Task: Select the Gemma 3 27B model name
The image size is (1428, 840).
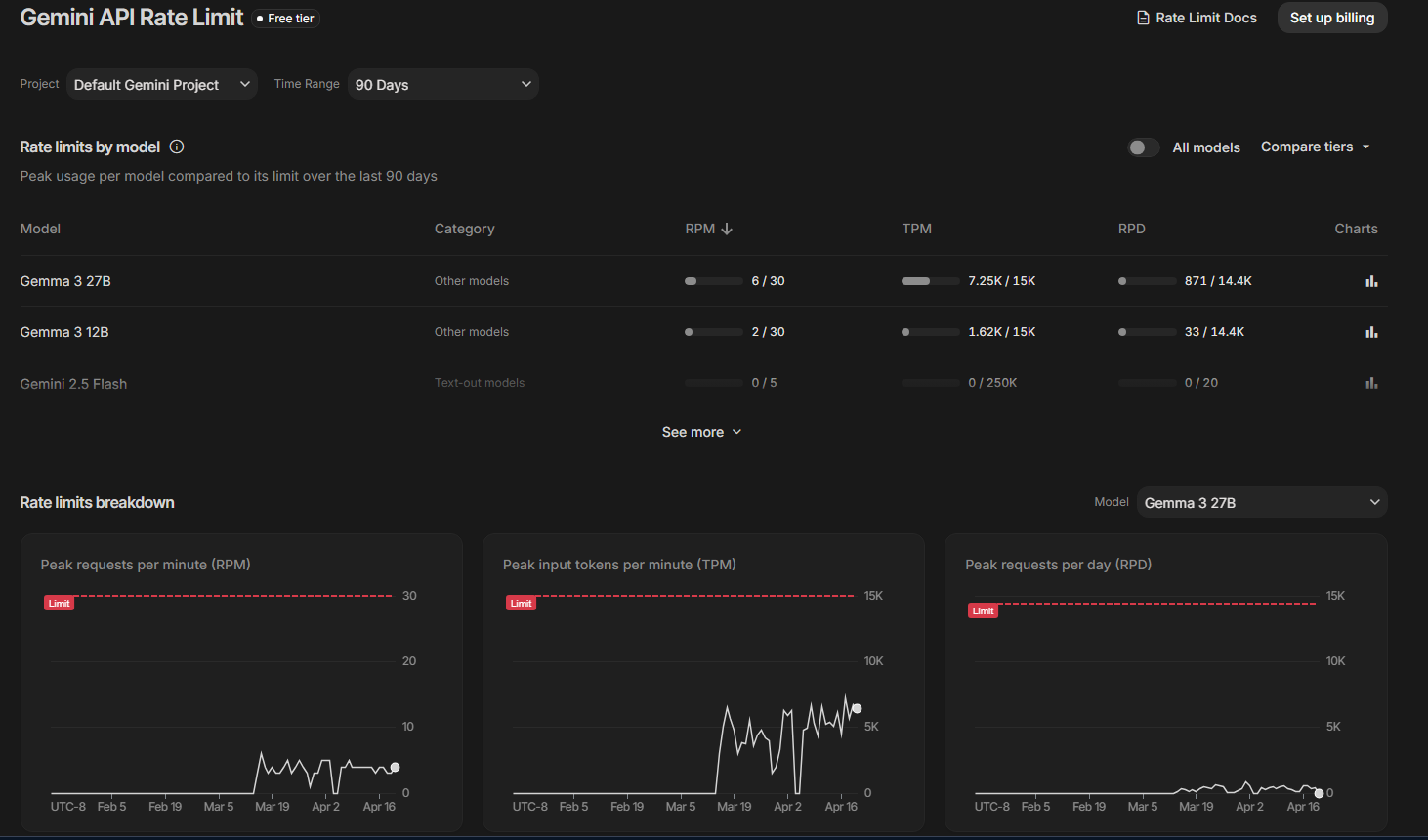Action: point(65,281)
